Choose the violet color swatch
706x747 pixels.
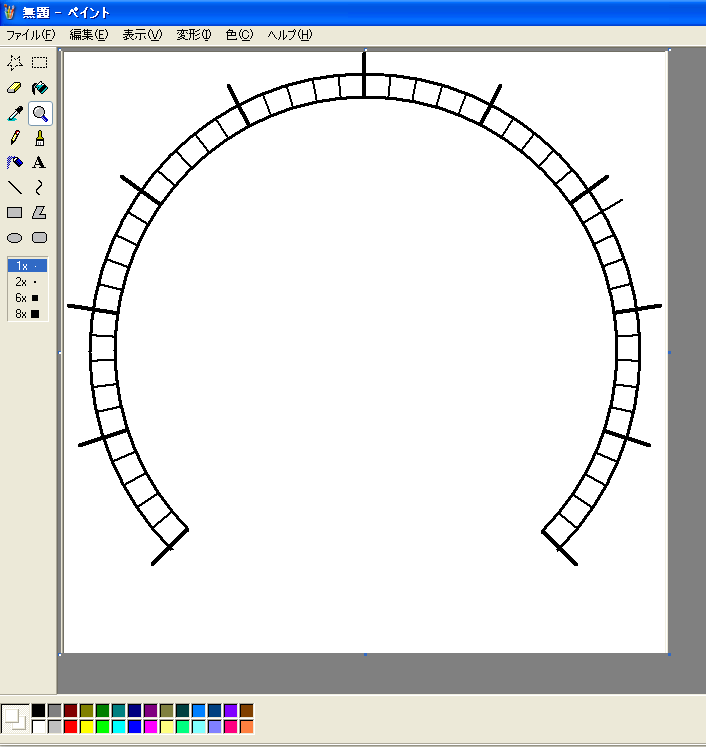(231, 711)
